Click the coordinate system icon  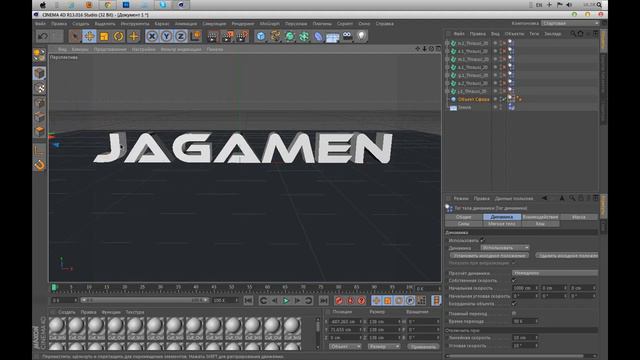pyautogui.click(x=196, y=36)
